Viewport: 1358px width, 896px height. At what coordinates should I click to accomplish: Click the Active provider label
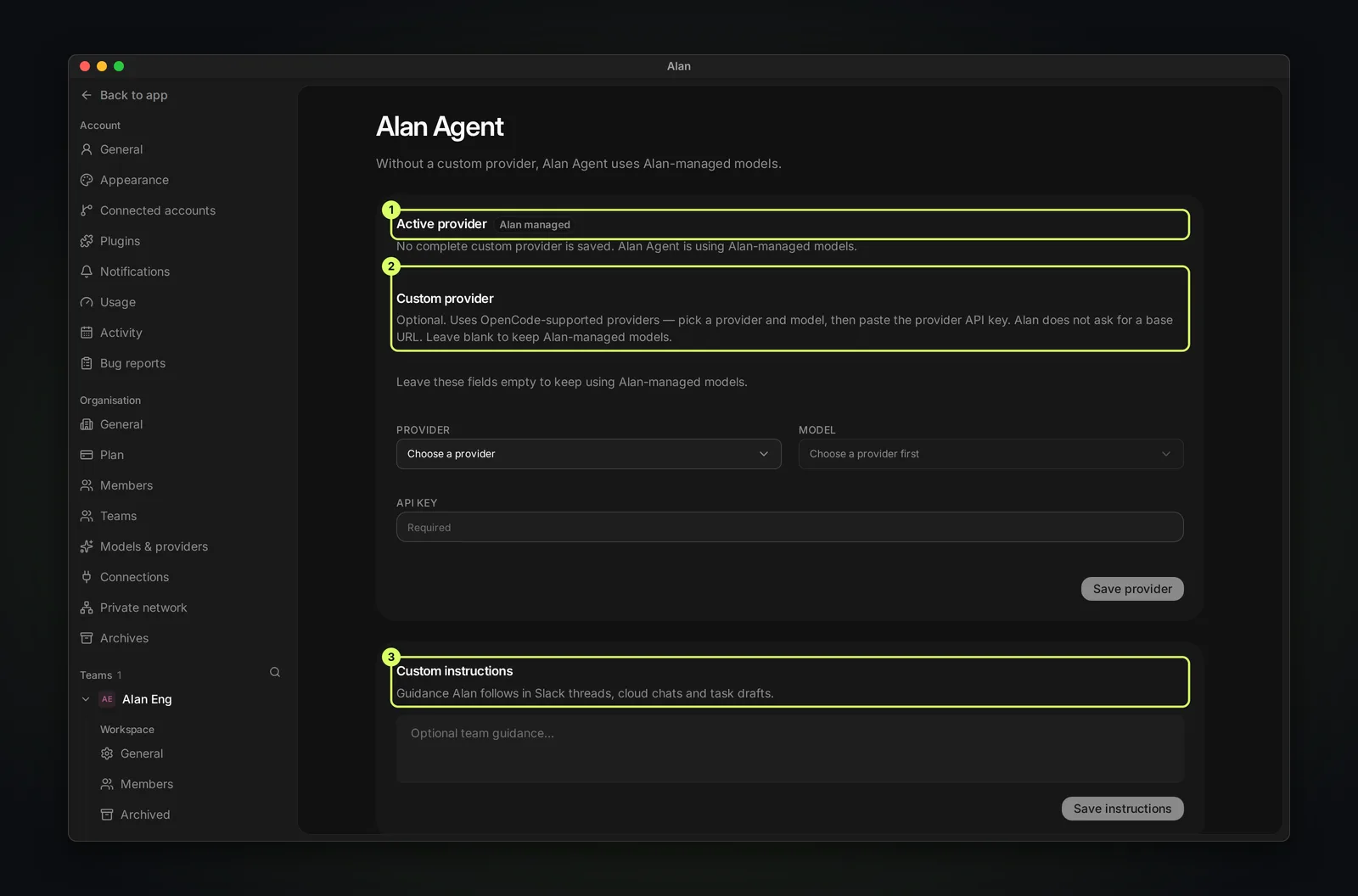(x=441, y=224)
